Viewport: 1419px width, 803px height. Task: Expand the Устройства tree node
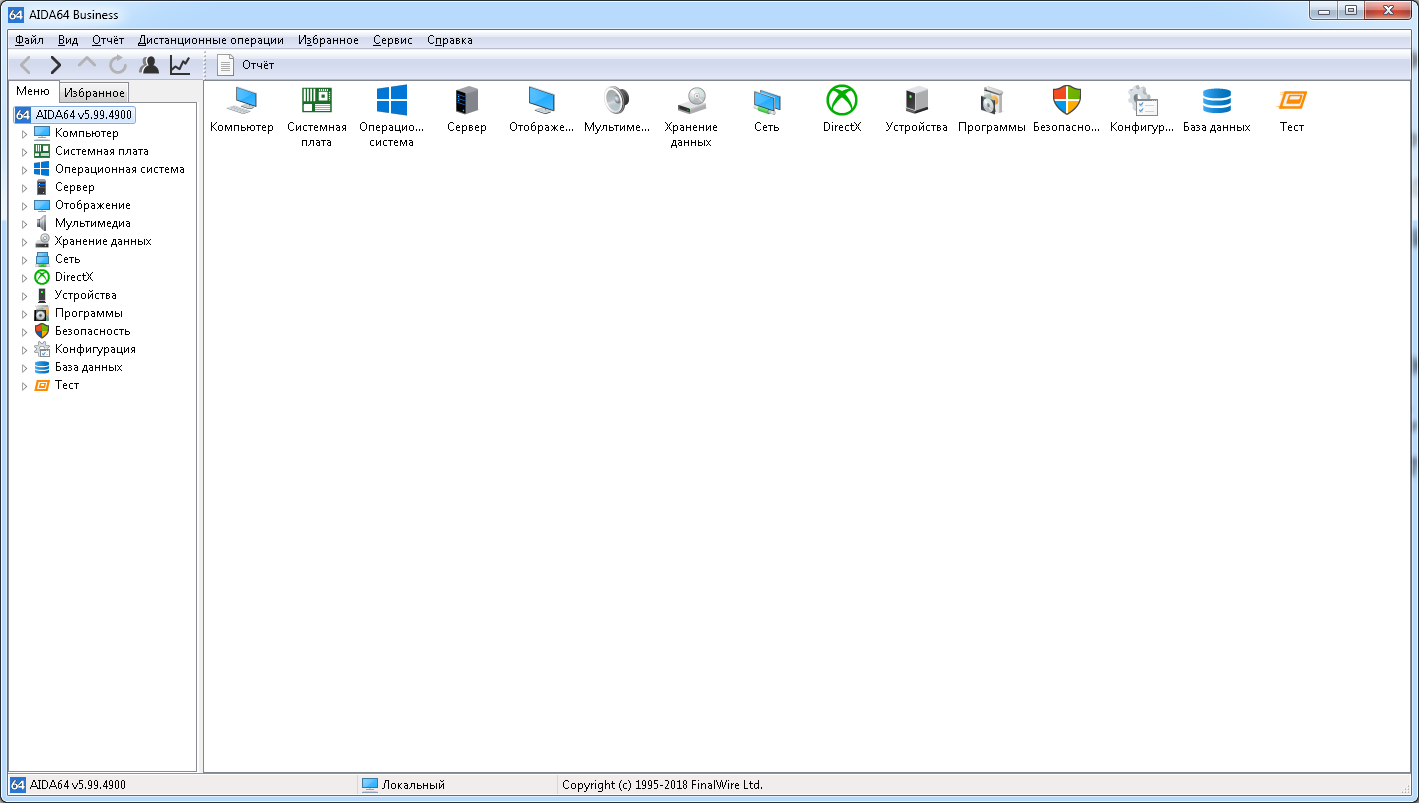point(25,295)
